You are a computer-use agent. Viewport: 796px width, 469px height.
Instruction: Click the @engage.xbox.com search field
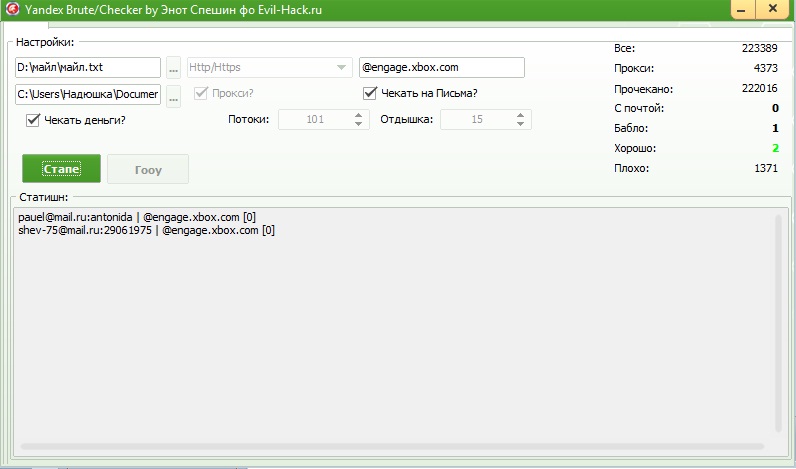coord(442,68)
